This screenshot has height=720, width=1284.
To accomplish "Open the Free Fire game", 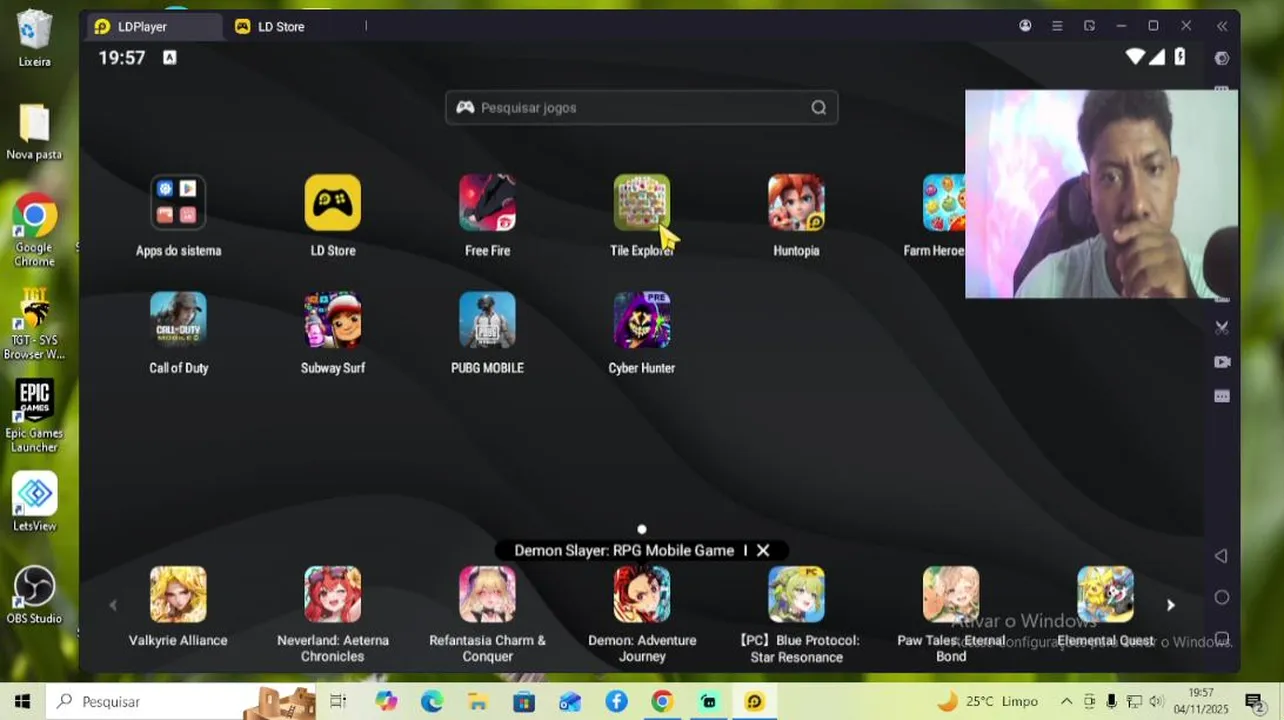I will [x=487, y=203].
